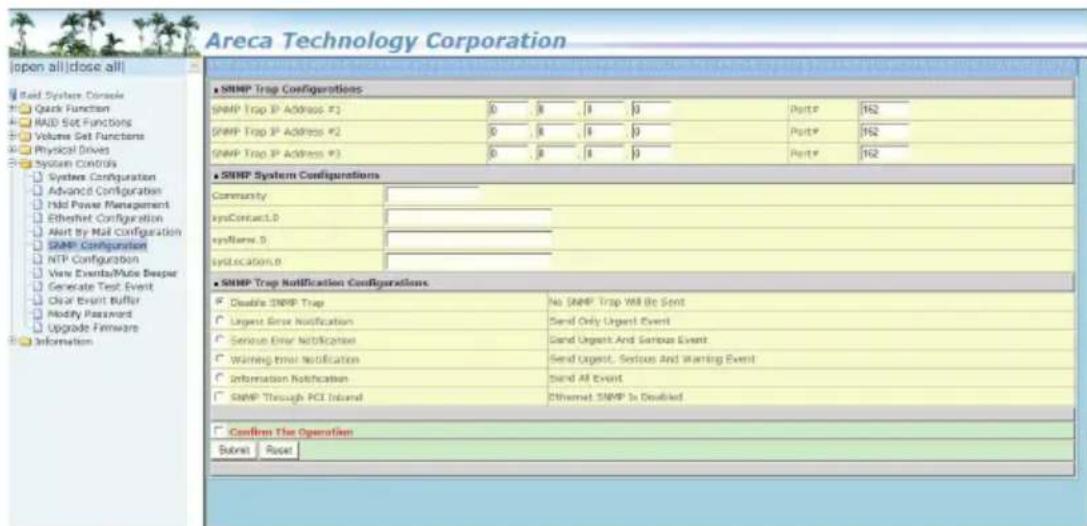Open the EtherNet Configuration page

coord(103,218)
